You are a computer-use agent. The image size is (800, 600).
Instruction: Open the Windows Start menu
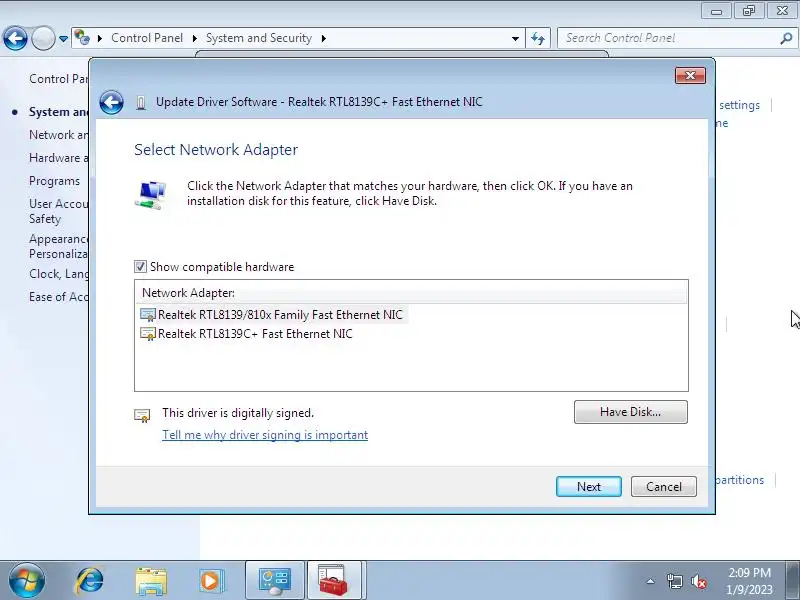[27, 581]
